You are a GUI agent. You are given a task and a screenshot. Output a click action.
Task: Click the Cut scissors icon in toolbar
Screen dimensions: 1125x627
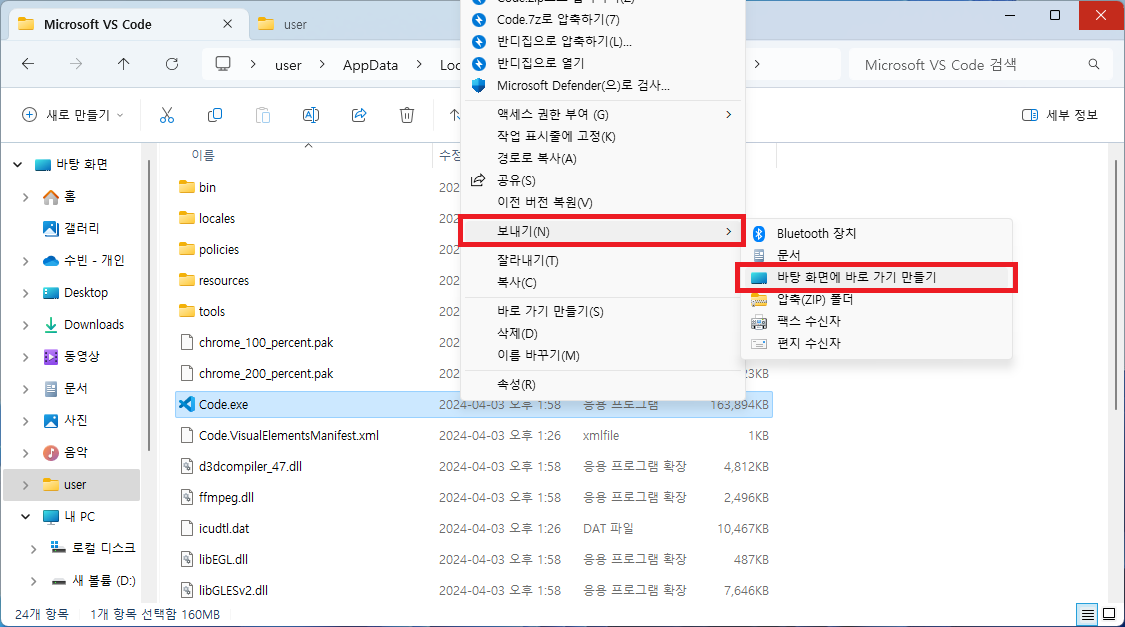pos(166,115)
